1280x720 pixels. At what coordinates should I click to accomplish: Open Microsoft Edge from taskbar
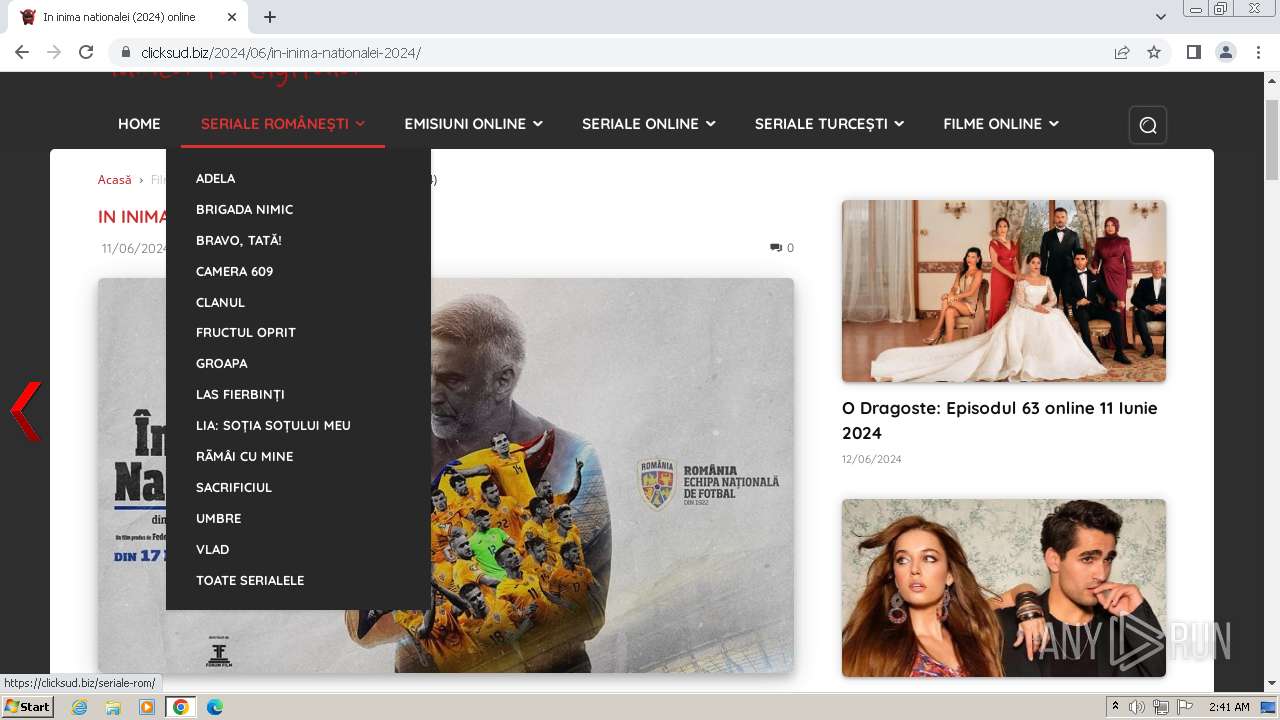215,707
